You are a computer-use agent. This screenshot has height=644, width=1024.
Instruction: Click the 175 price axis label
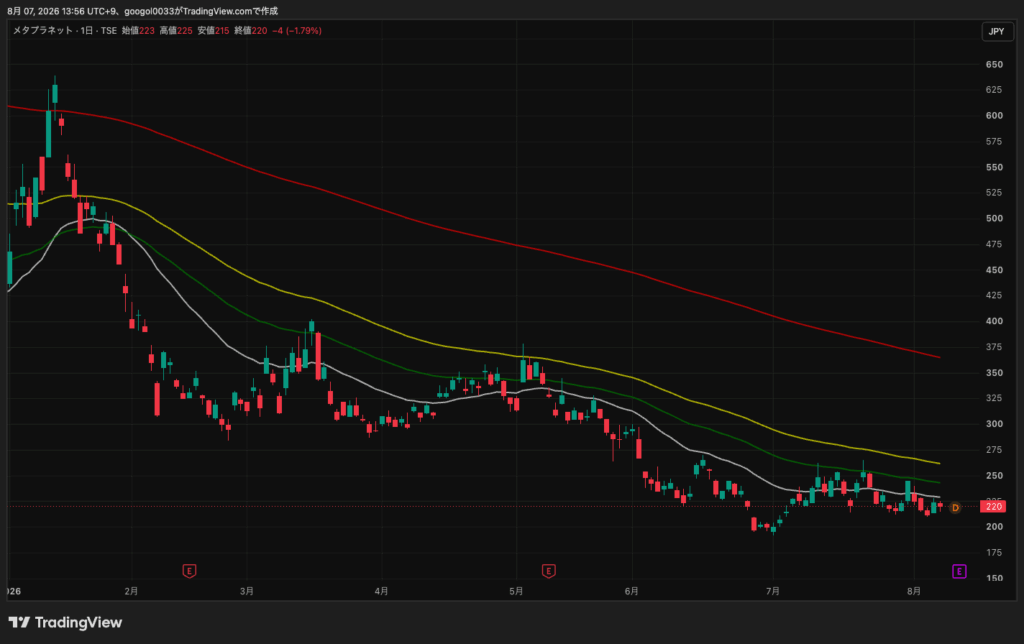pos(994,553)
